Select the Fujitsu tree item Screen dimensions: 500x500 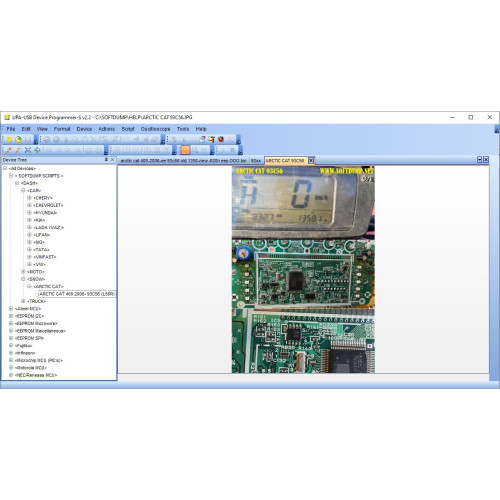(x=23, y=345)
